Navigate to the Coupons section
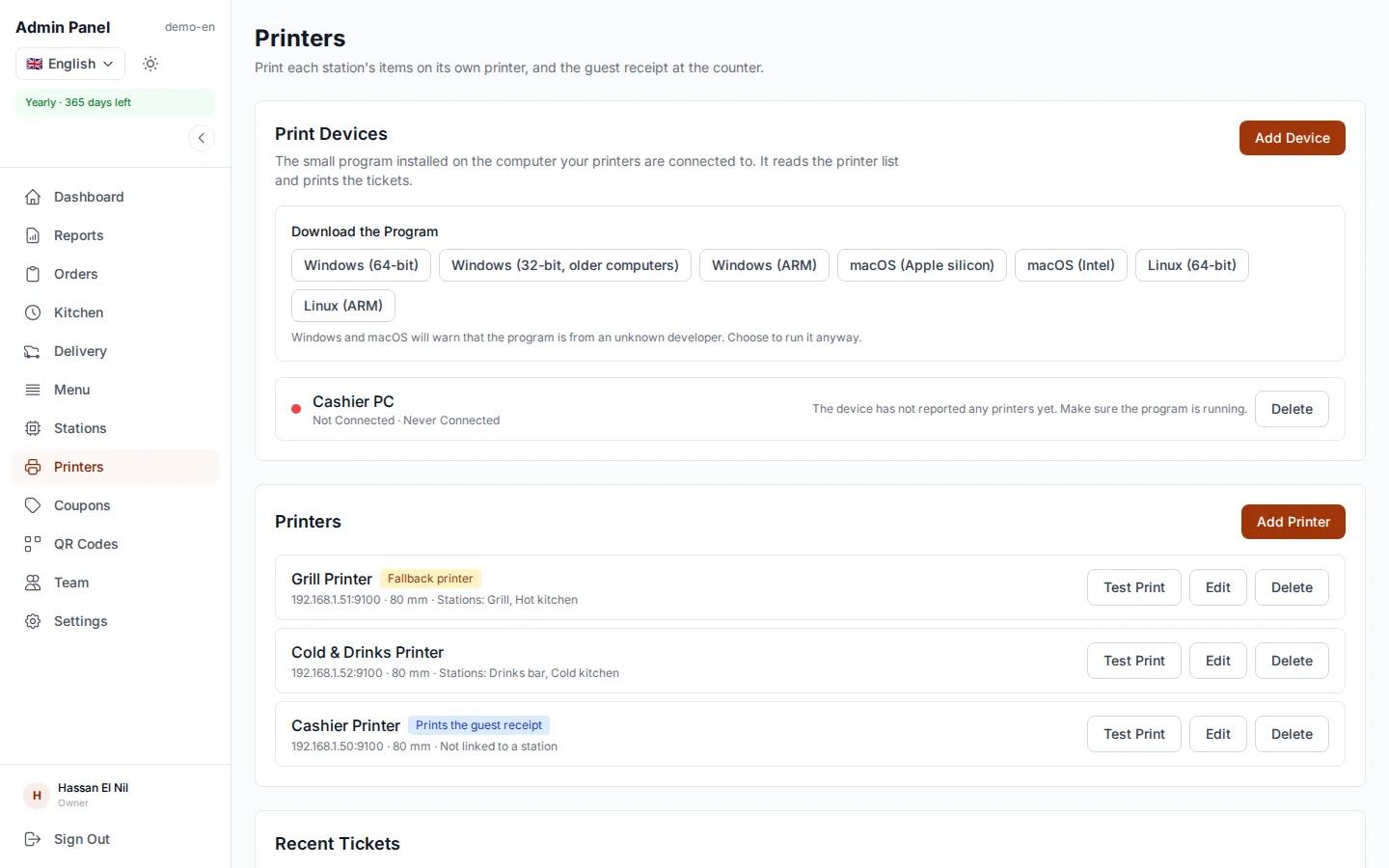The image size is (1389, 868). [116, 505]
